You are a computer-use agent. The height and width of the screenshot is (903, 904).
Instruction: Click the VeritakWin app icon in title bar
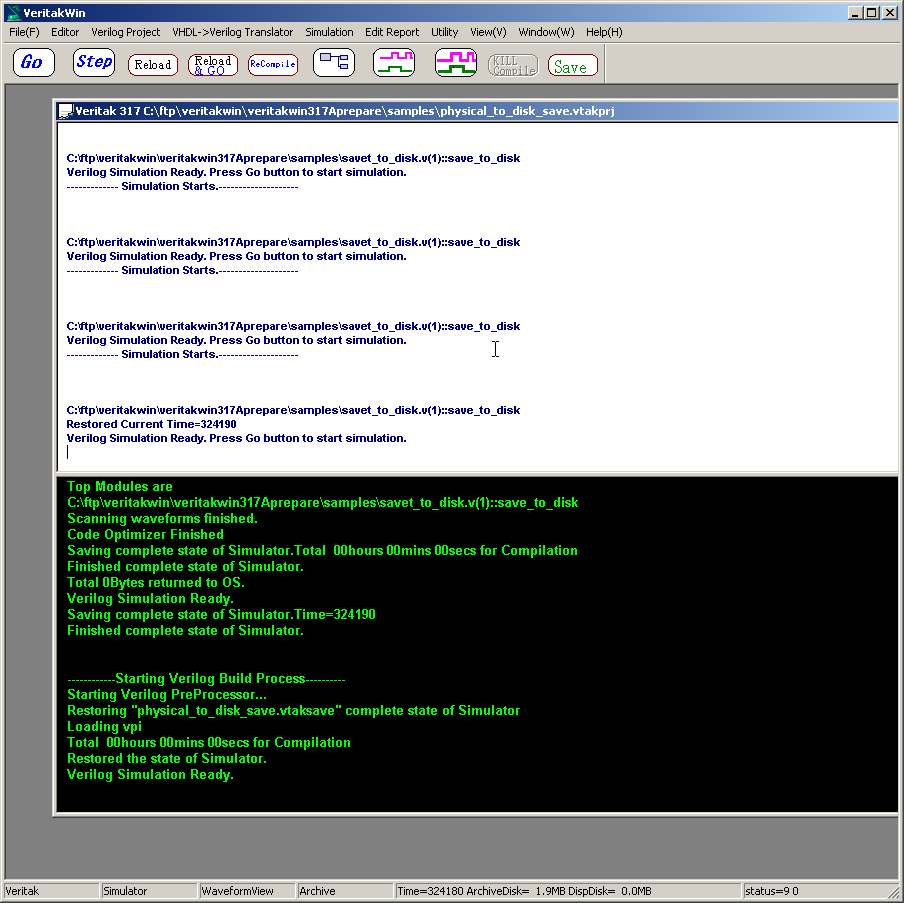[13, 13]
